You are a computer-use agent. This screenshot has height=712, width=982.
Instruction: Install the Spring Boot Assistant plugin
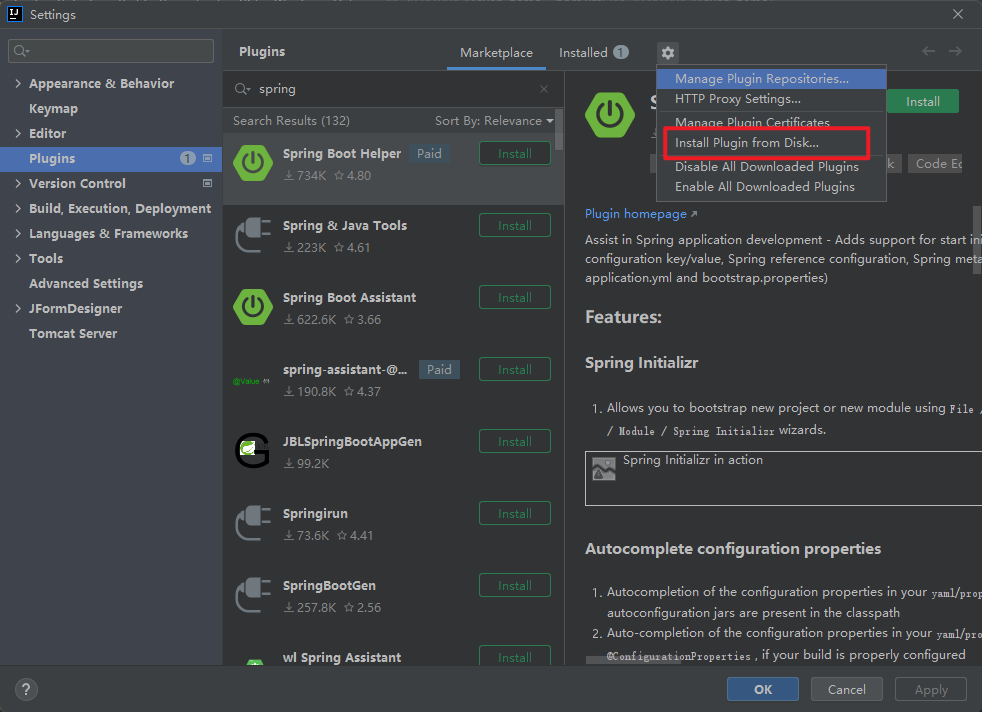tap(515, 297)
